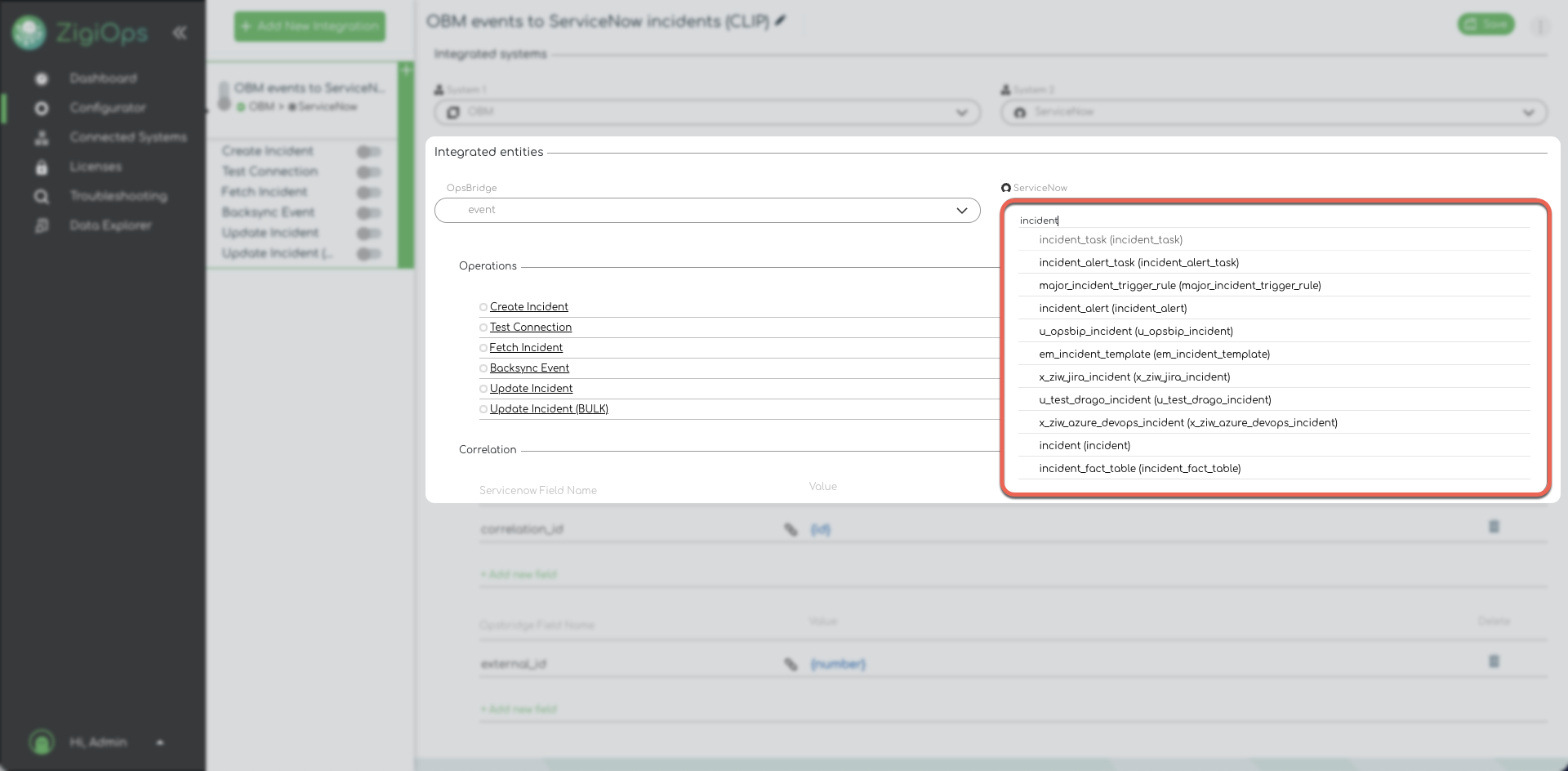Click the ServiceNow entity search field
The image size is (1568, 771).
pos(1274,221)
